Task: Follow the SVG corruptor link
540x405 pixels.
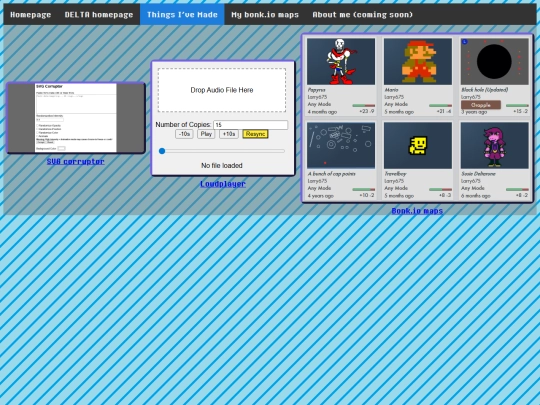Action: pyautogui.click(x=75, y=161)
